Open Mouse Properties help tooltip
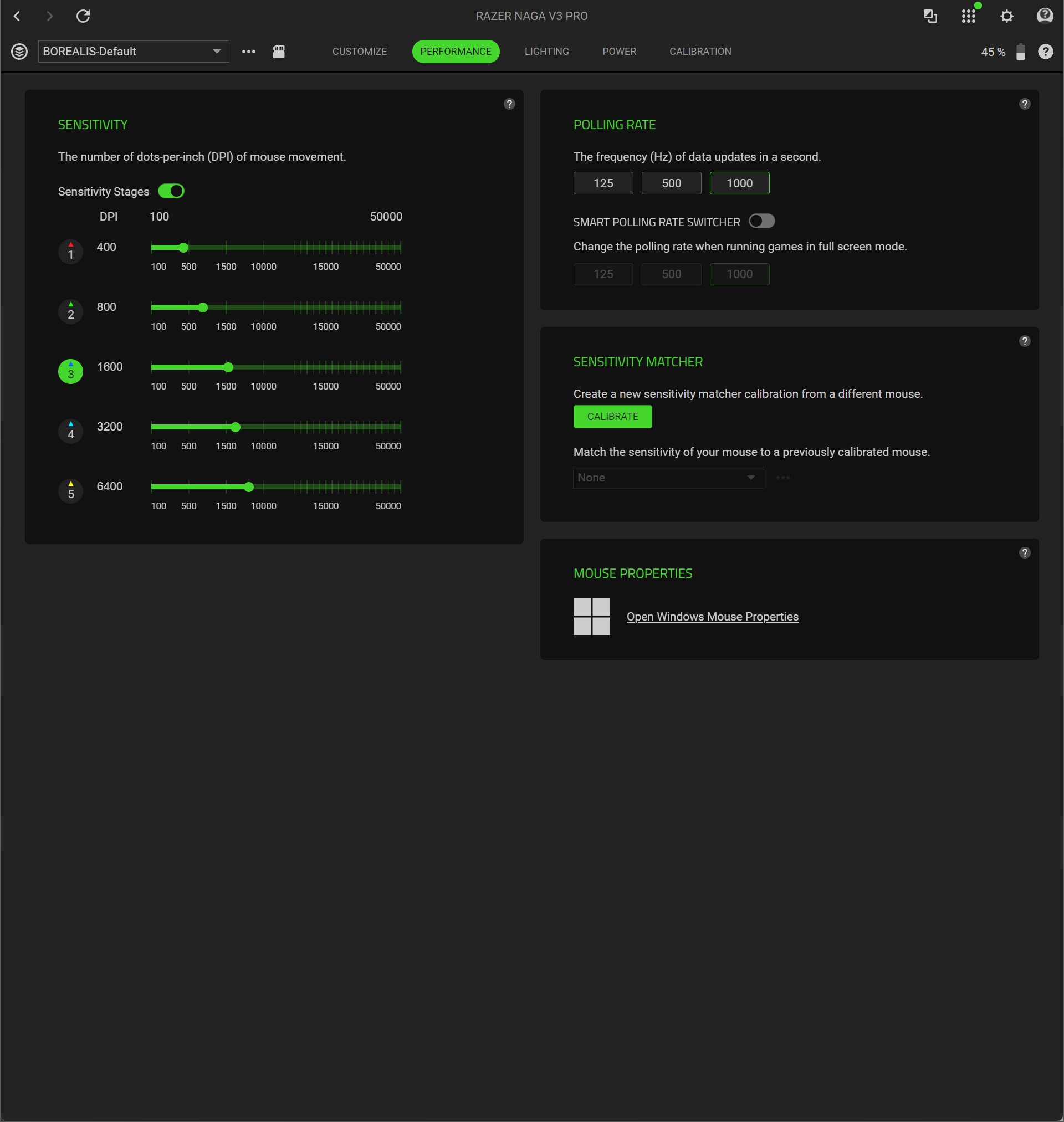1064x1122 pixels. point(1024,552)
